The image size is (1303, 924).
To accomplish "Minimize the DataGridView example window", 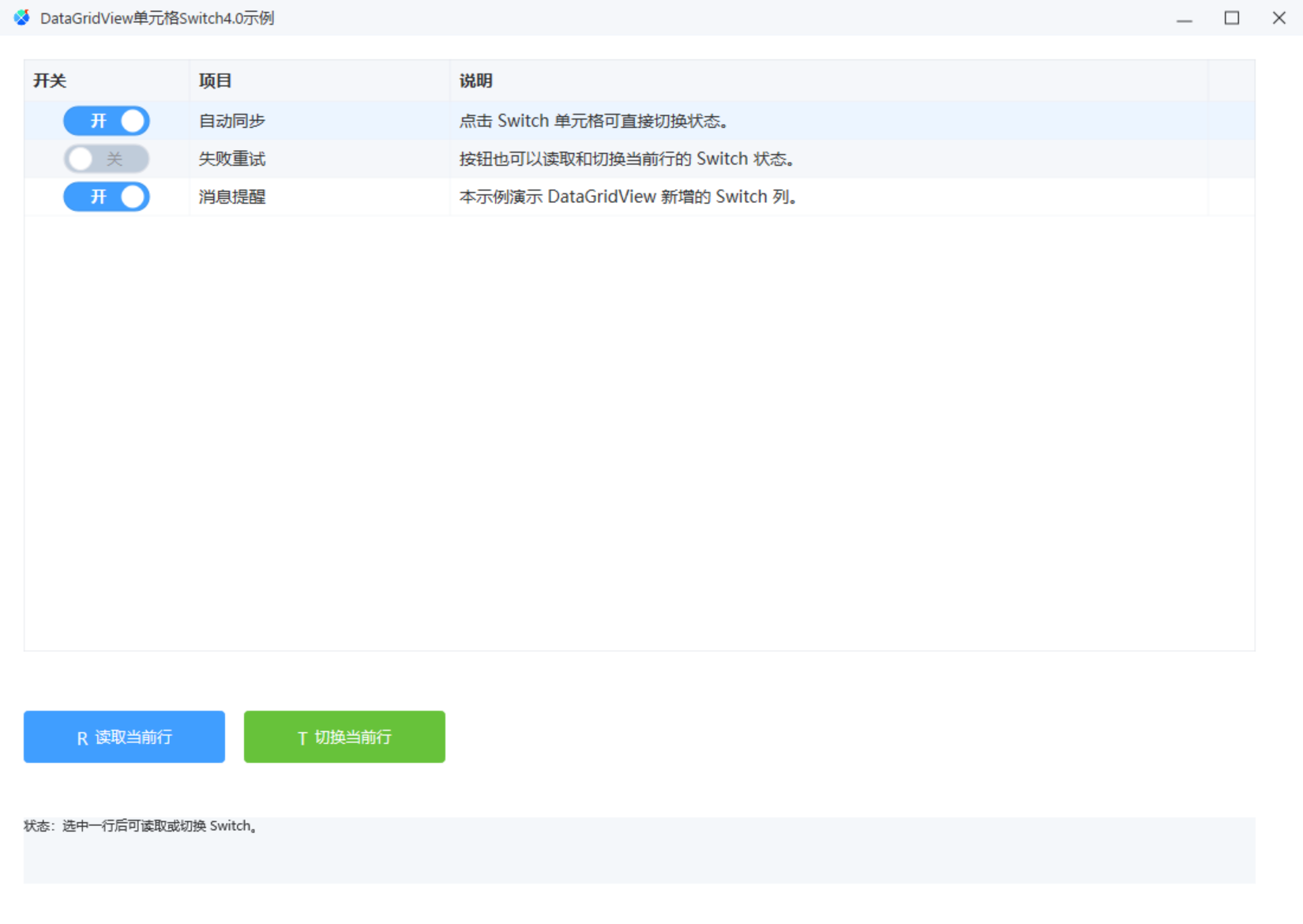I will (x=1185, y=17).
